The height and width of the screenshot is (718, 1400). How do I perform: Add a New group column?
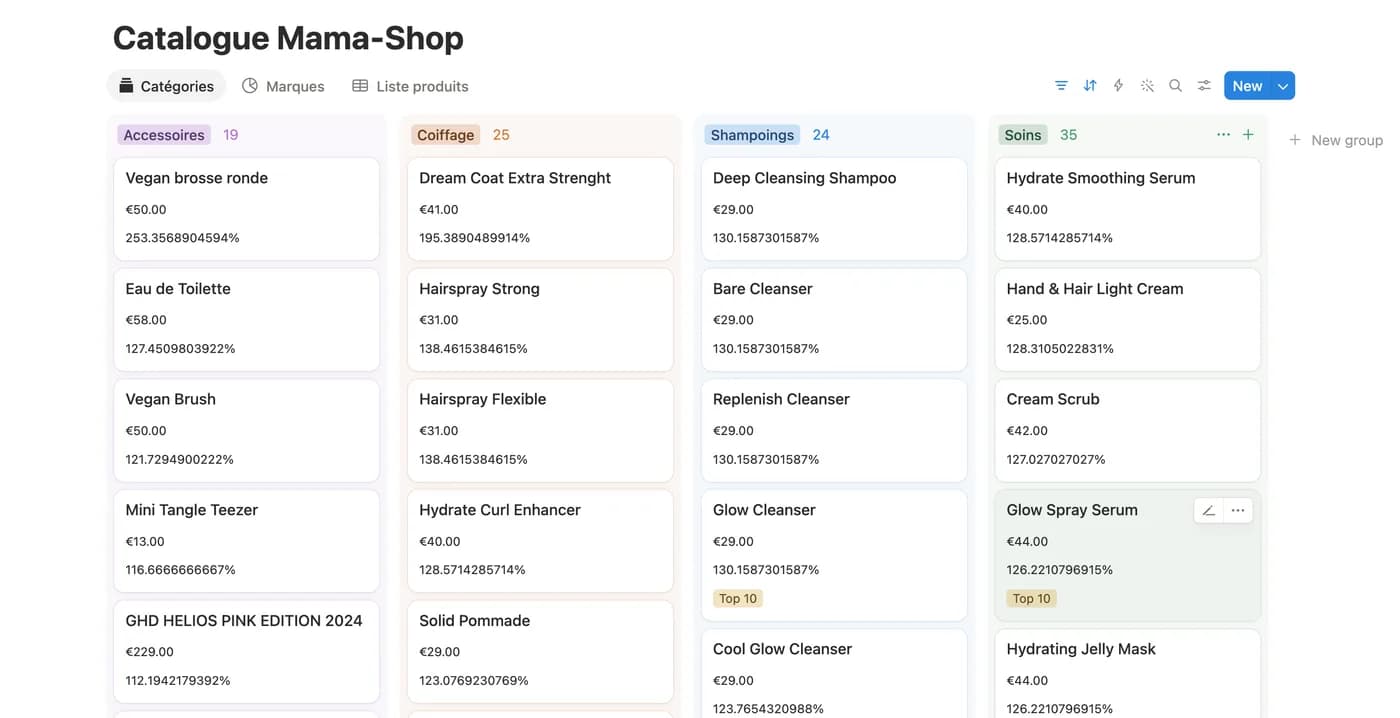point(1336,140)
